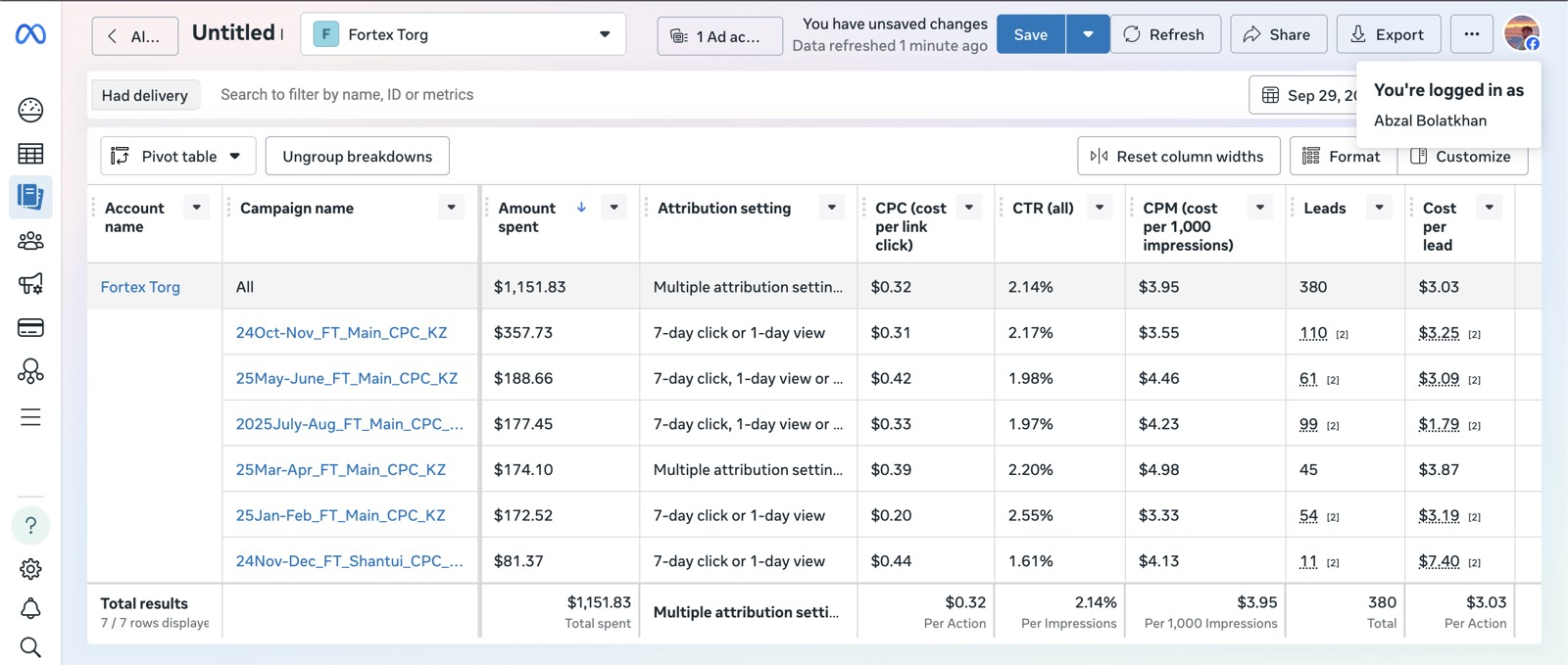Open Cost per lead column menu arrow
The image size is (1568, 665).
pyautogui.click(x=1489, y=208)
